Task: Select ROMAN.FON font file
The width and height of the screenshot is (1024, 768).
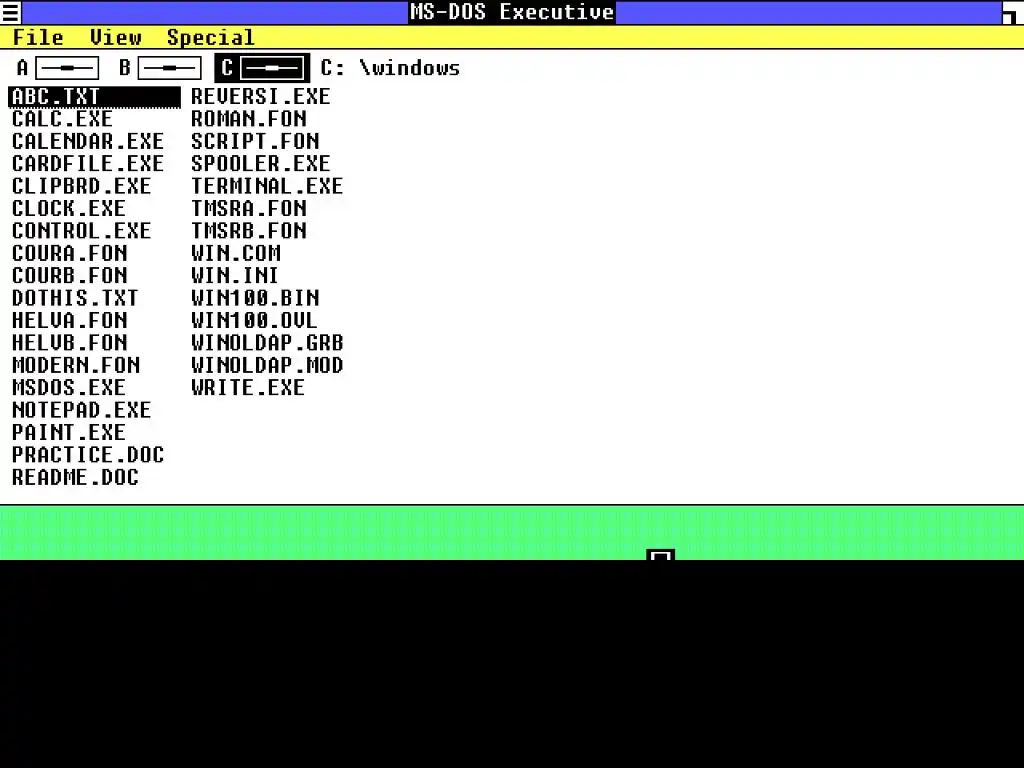Action: pos(248,119)
